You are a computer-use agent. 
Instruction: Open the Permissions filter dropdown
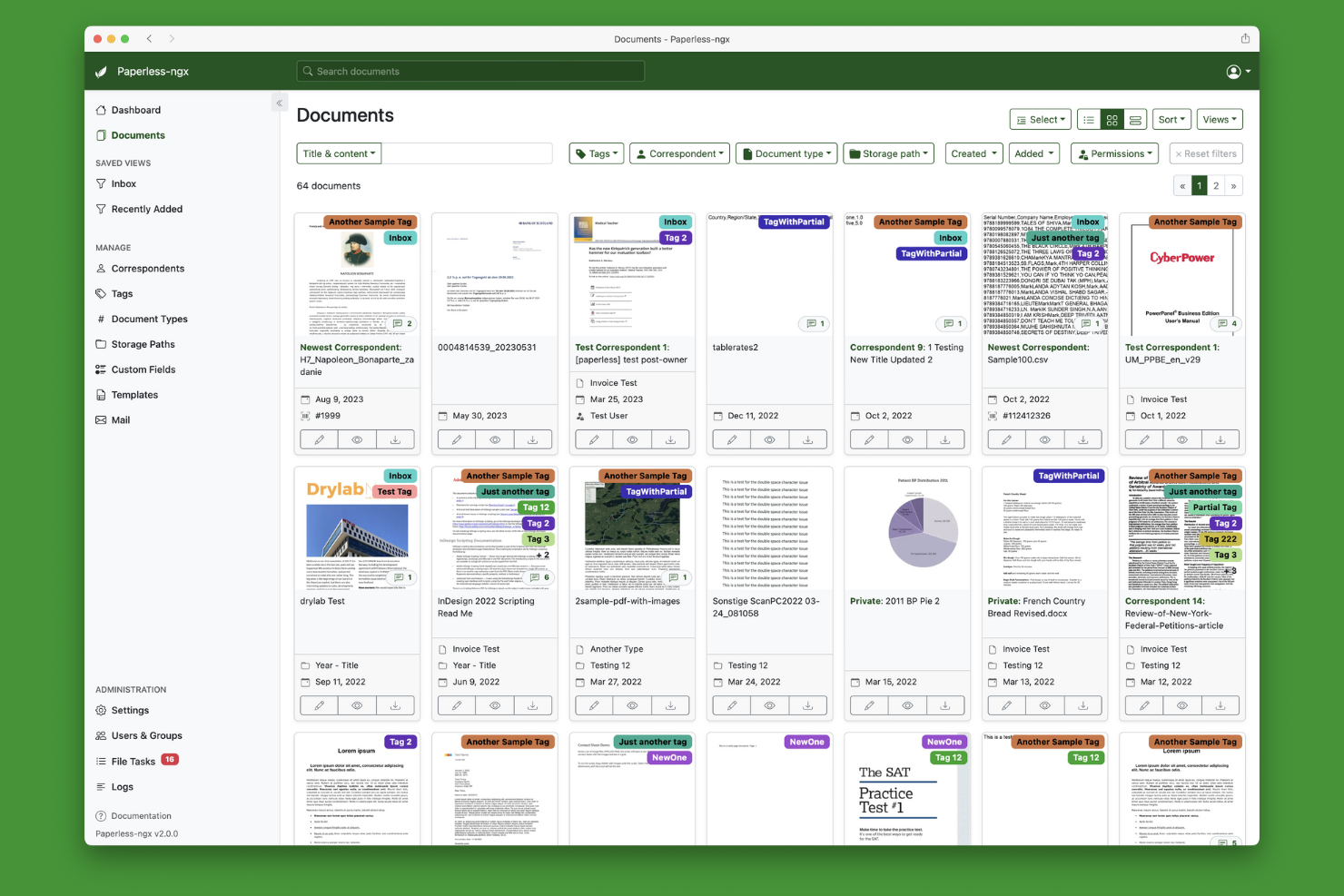(1114, 153)
